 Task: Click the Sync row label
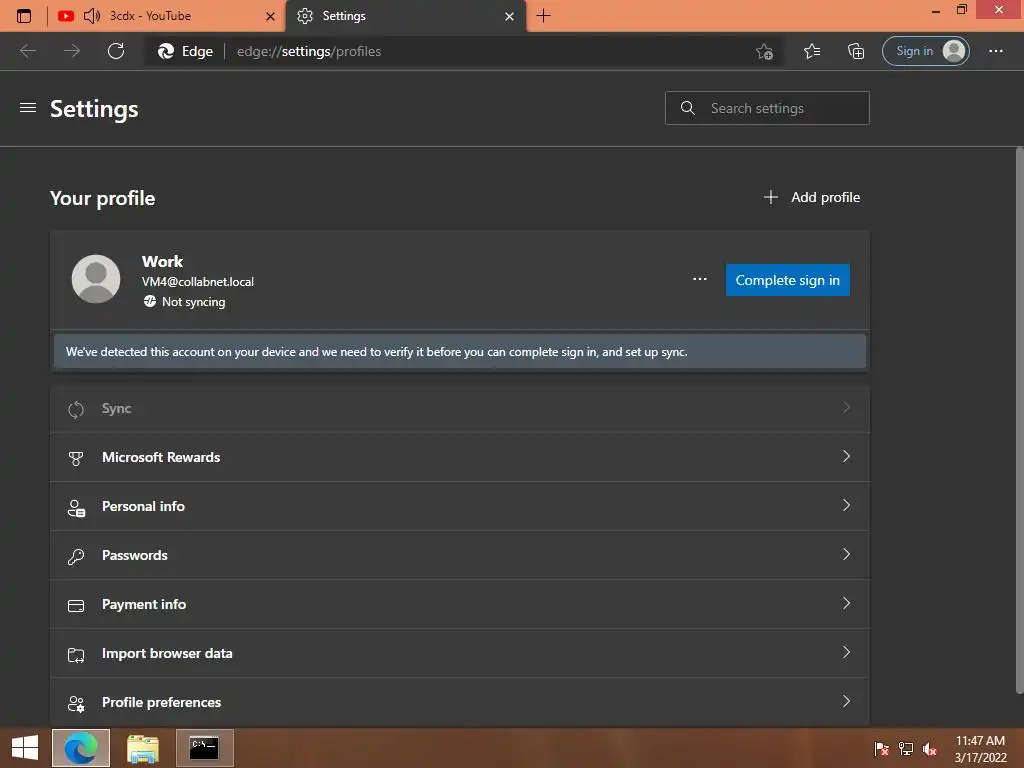pyautogui.click(x=116, y=409)
